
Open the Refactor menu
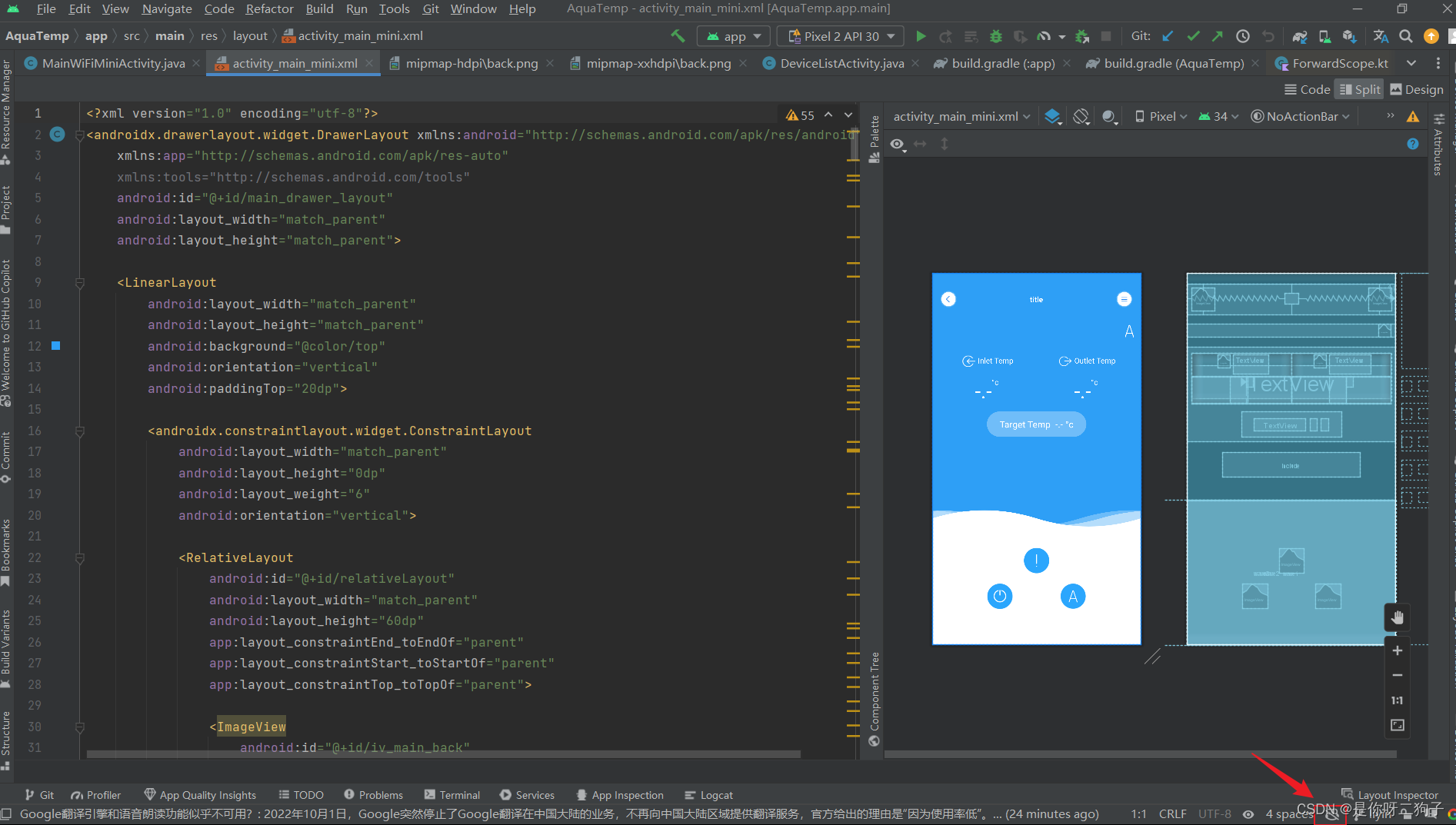coord(269,8)
